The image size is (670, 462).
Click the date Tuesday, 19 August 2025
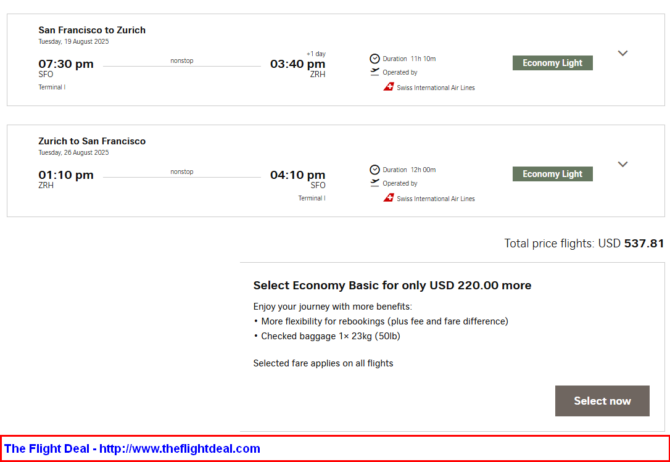73,41
